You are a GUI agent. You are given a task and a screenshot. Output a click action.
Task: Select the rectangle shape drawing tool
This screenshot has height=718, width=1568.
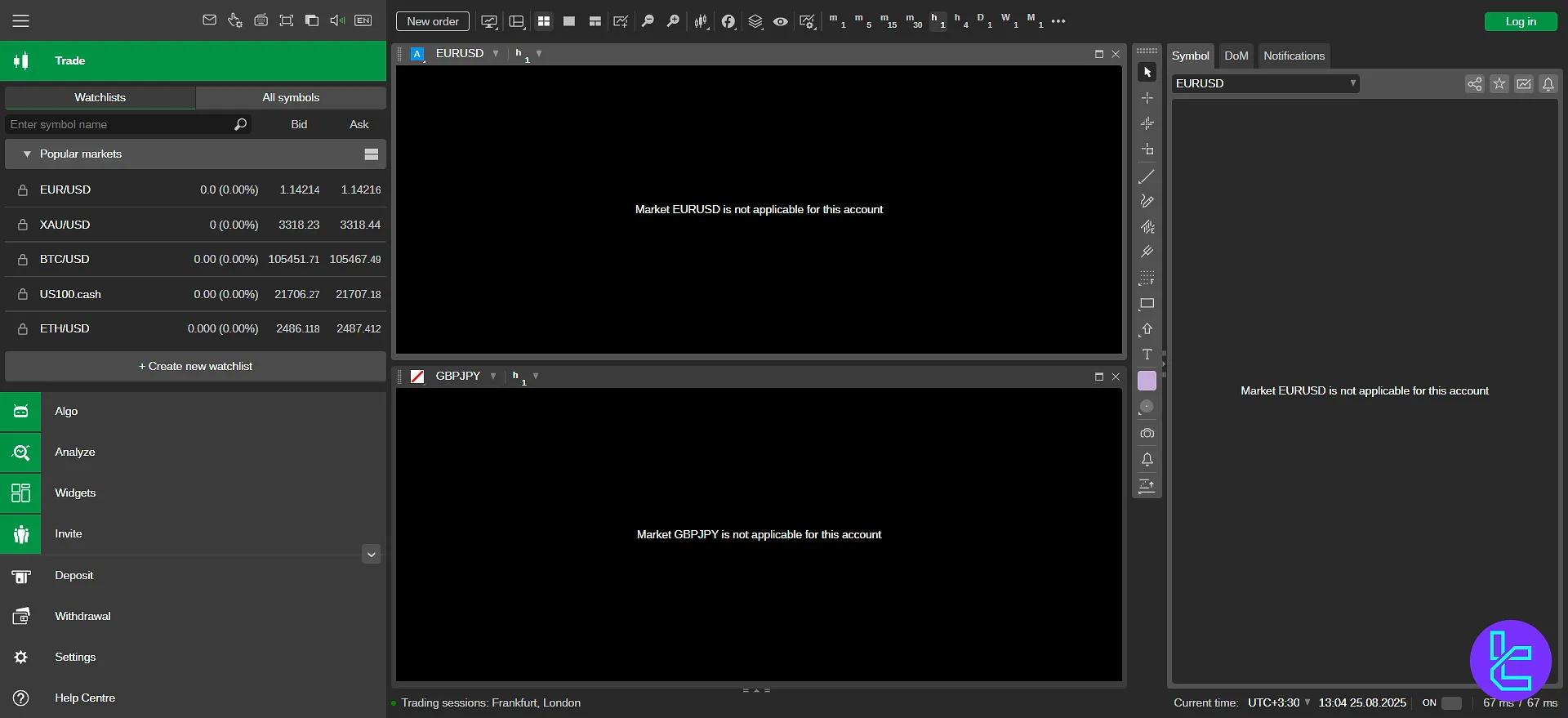coord(1147,304)
